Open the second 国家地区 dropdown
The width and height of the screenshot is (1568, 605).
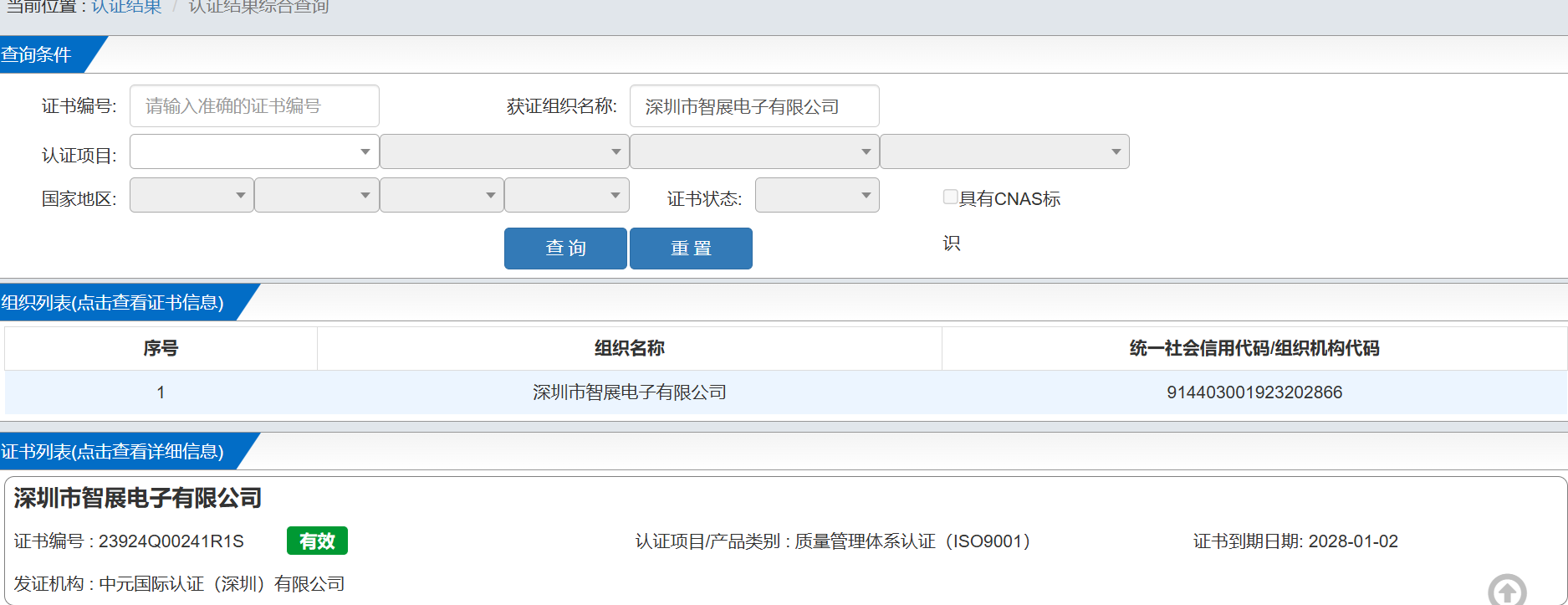pos(317,195)
